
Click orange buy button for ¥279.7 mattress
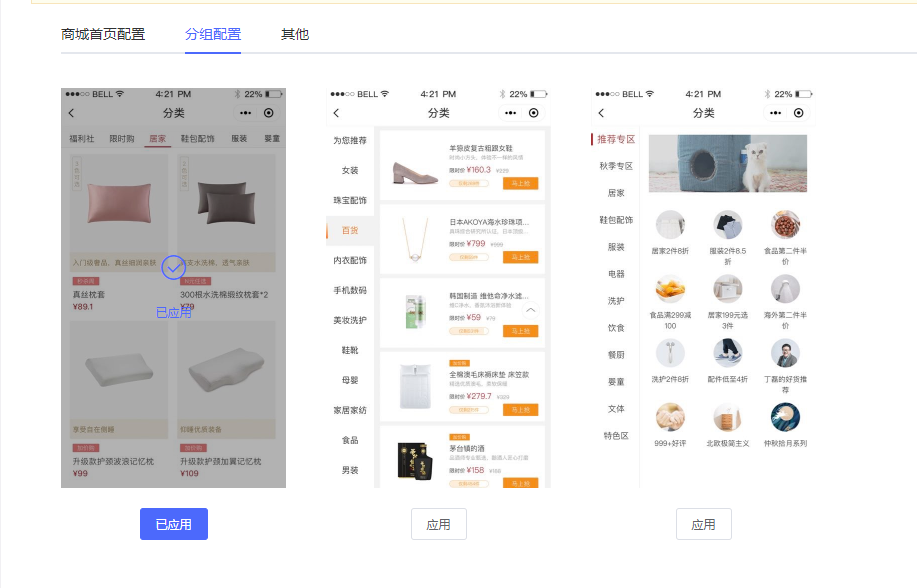520,410
